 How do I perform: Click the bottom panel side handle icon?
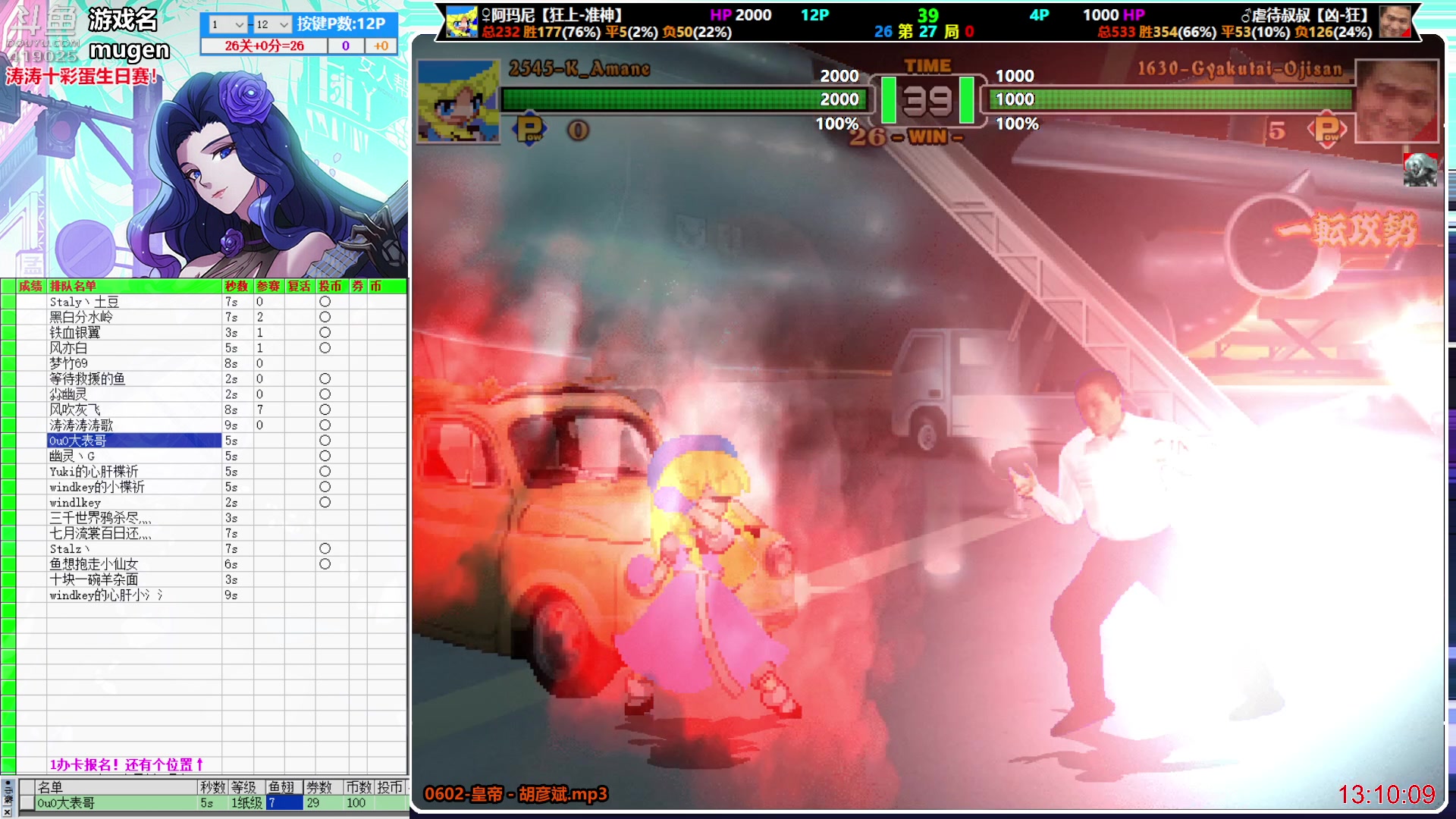(x=8, y=792)
